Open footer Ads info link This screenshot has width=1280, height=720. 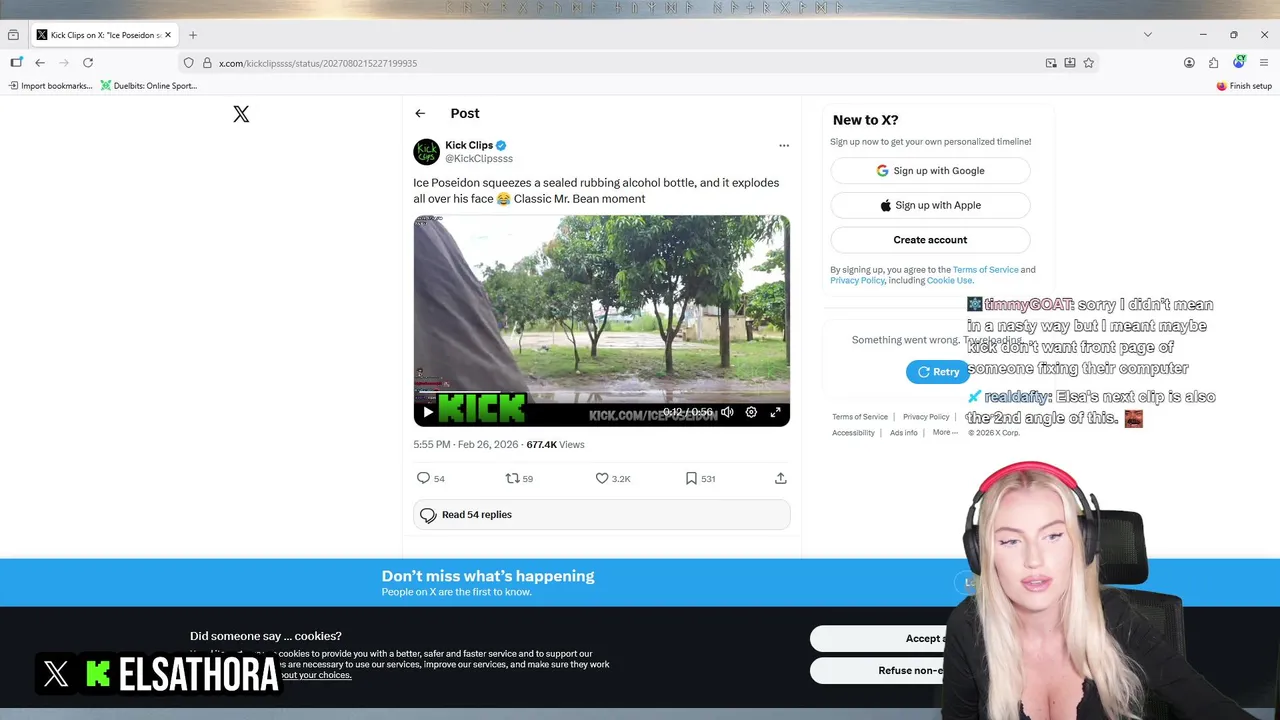click(x=904, y=433)
